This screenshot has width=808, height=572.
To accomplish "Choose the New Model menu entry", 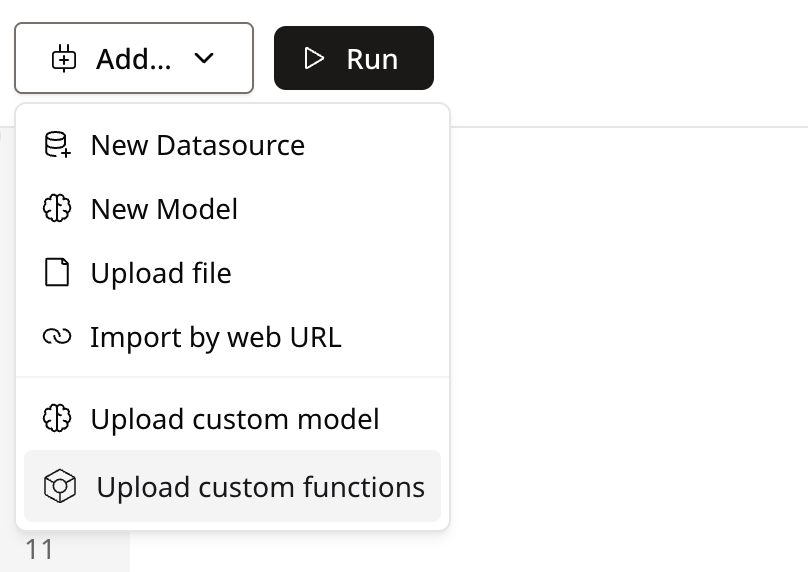I will click(x=232, y=209).
